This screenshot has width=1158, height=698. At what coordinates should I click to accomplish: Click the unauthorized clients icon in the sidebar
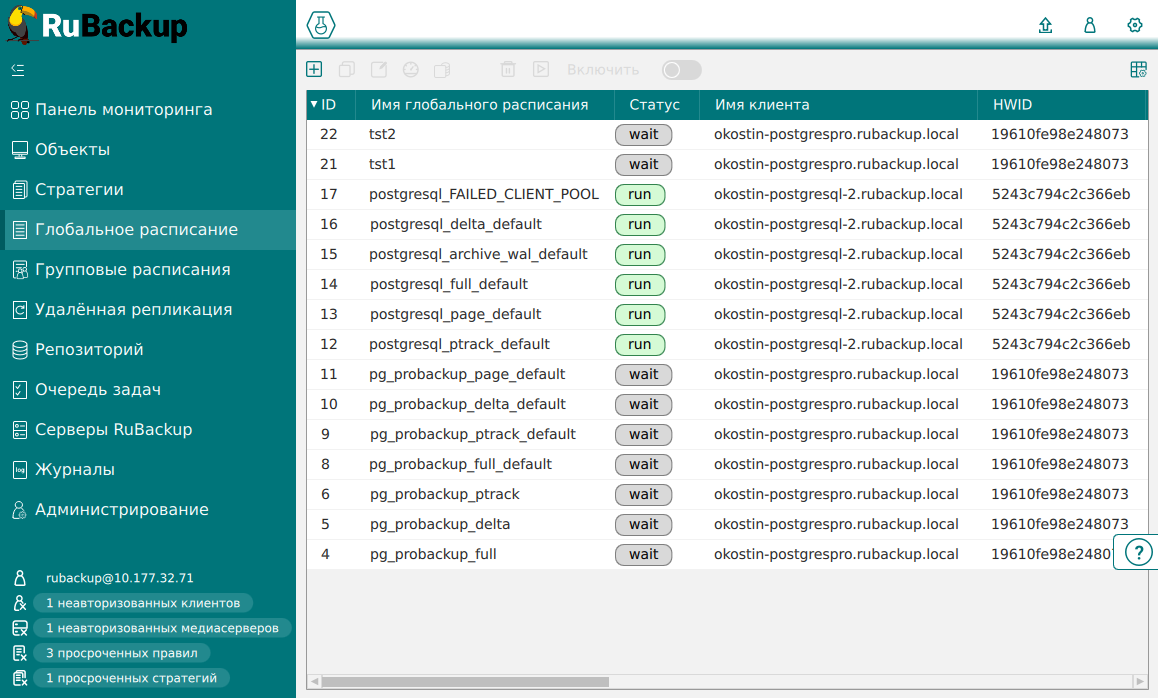[20, 603]
